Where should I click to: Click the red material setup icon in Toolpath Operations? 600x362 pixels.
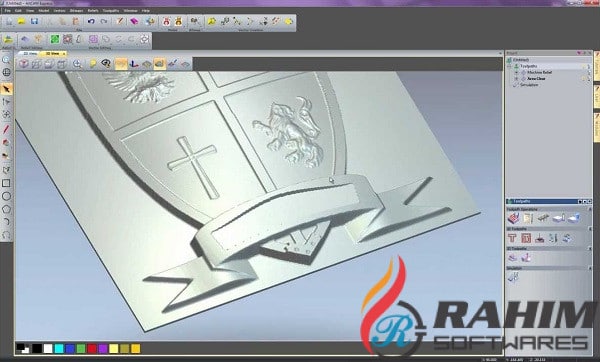click(514, 219)
